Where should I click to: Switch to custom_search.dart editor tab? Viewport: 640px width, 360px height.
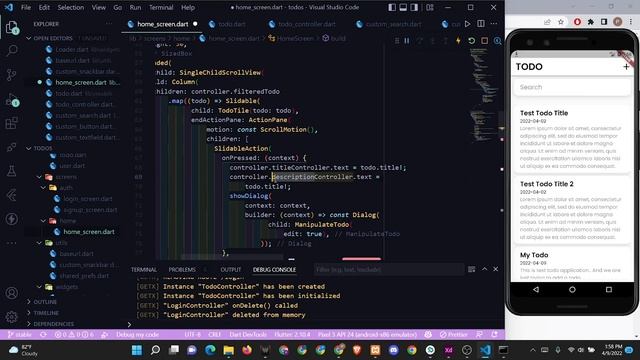click(393, 24)
